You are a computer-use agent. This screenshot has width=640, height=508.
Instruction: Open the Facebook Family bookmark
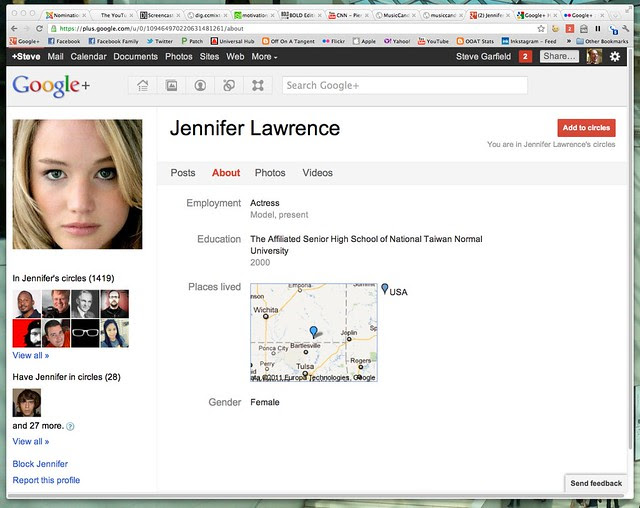point(113,41)
